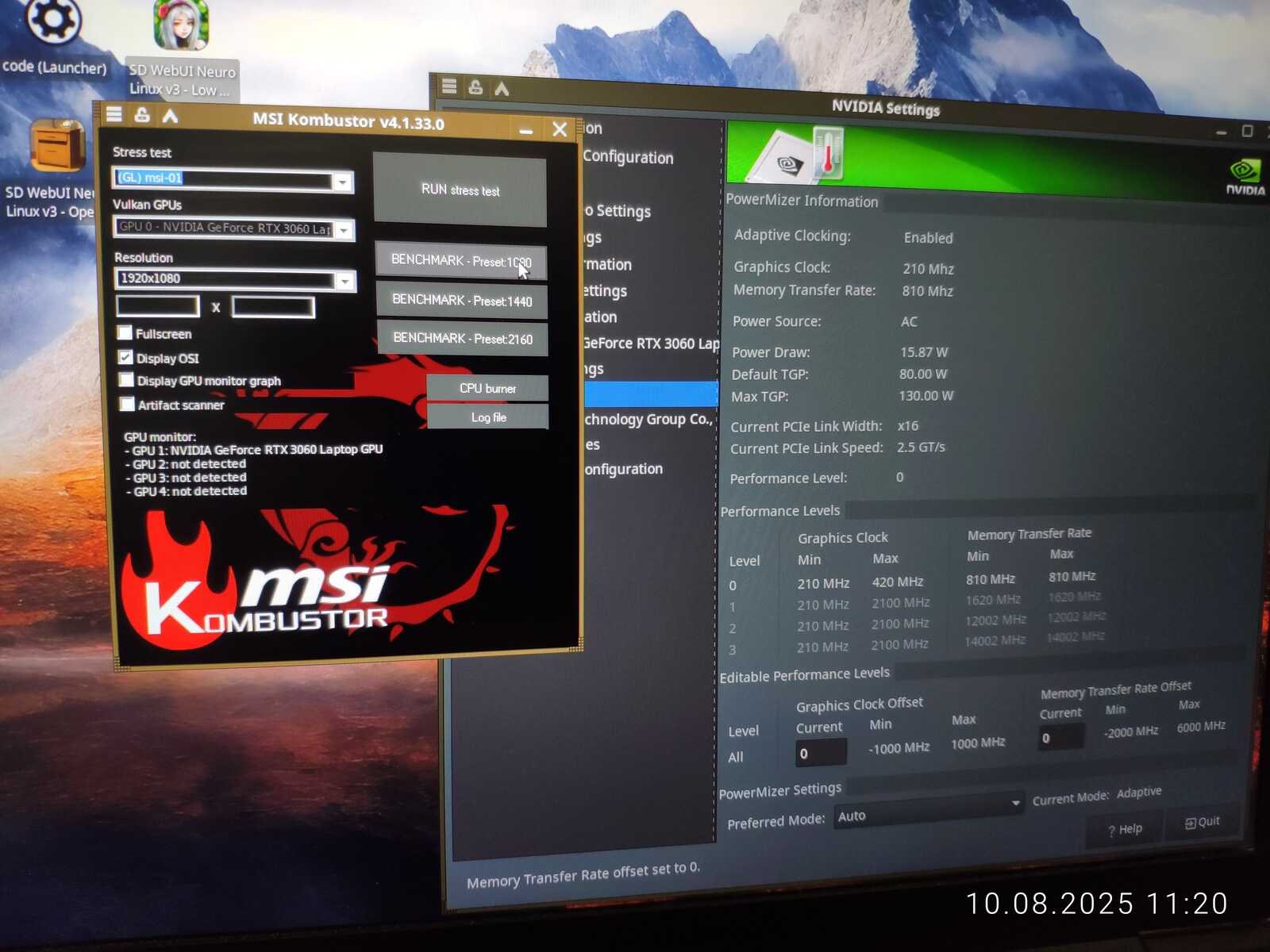Focus the Graphics Clock Offset Current field

coord(821,752)
